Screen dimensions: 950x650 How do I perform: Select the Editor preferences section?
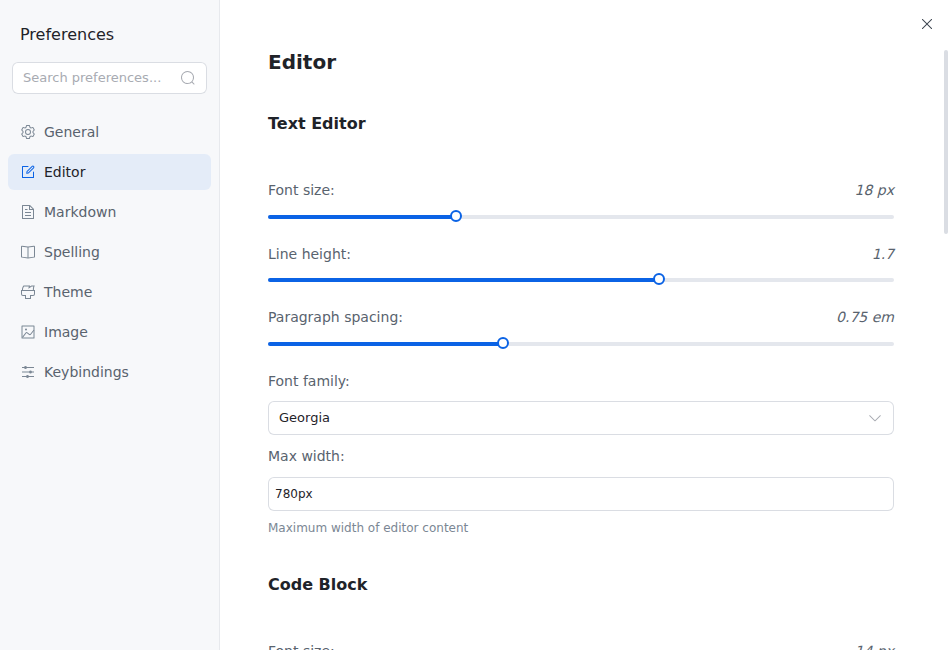(x=109, y=172)
